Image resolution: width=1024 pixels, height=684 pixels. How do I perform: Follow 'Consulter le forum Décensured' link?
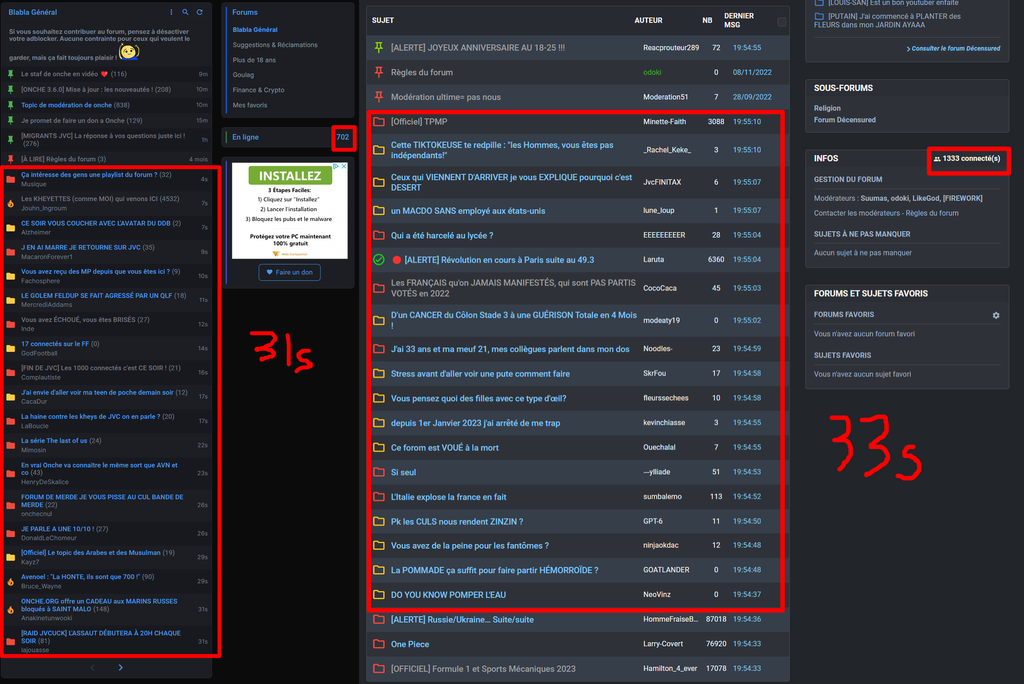coord(953,48)
